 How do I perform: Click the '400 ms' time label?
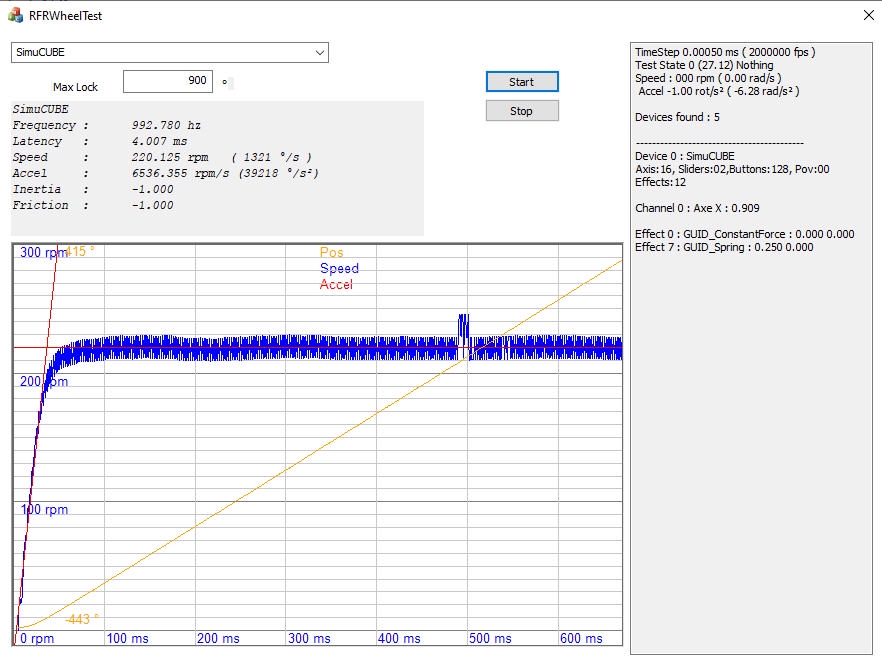click(399, 639)
